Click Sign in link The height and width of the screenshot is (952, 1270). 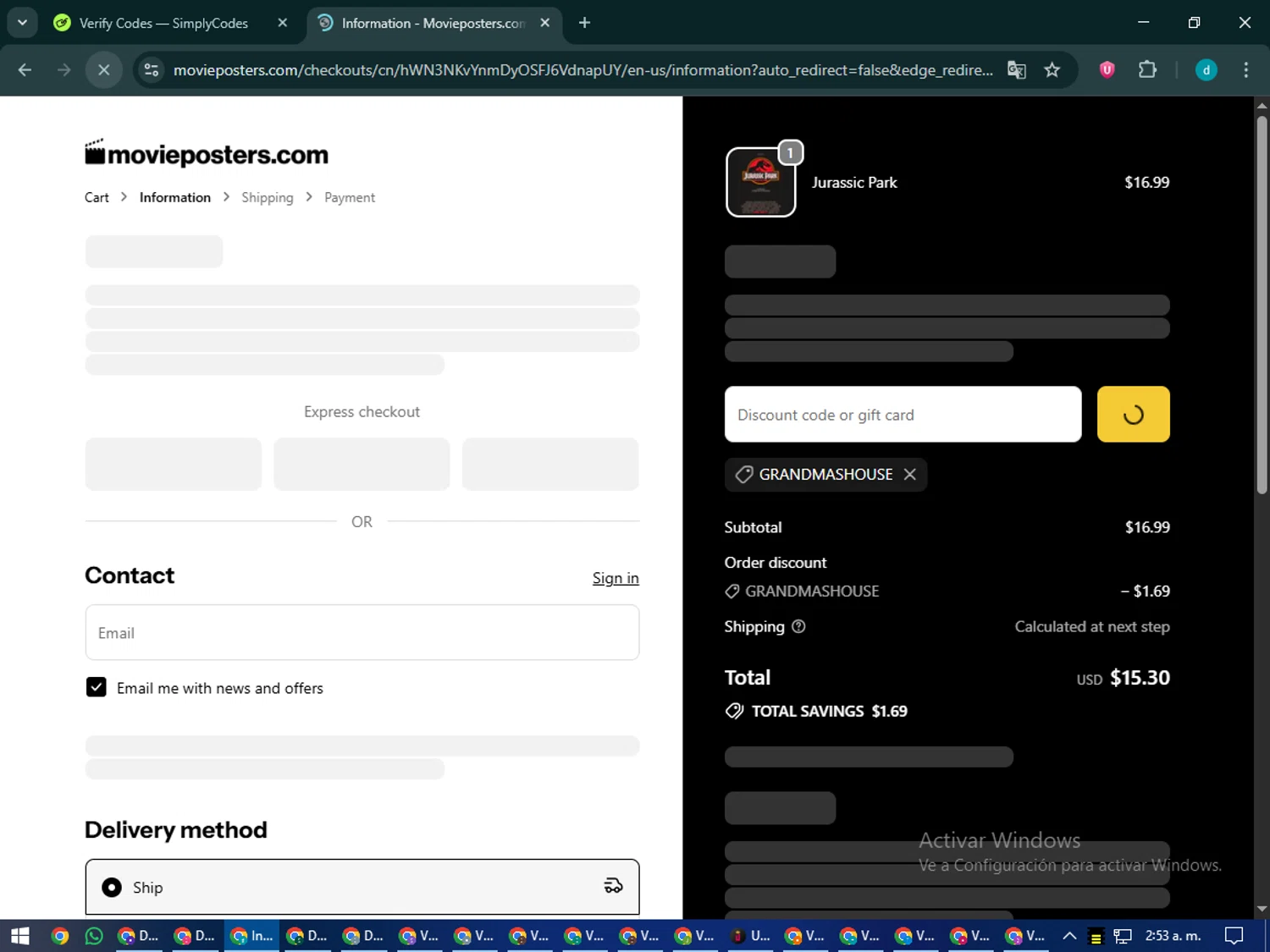click(x=616, y=578)
